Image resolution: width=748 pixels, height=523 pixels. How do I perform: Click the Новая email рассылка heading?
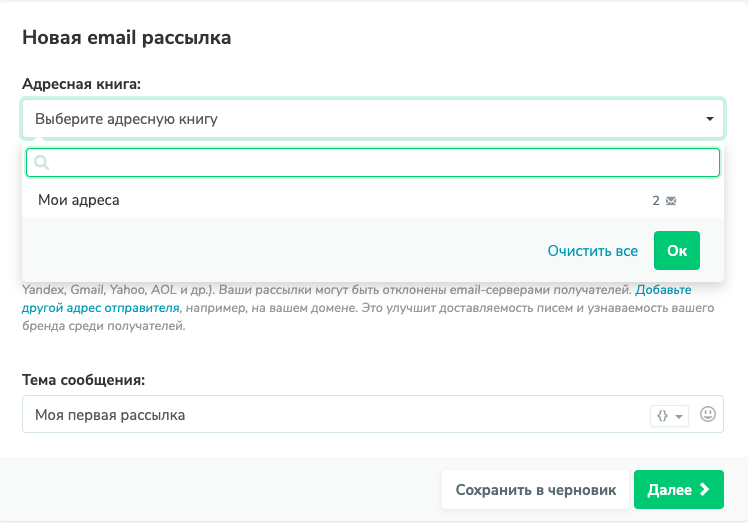pyautogui.click(x=126, y=38)
